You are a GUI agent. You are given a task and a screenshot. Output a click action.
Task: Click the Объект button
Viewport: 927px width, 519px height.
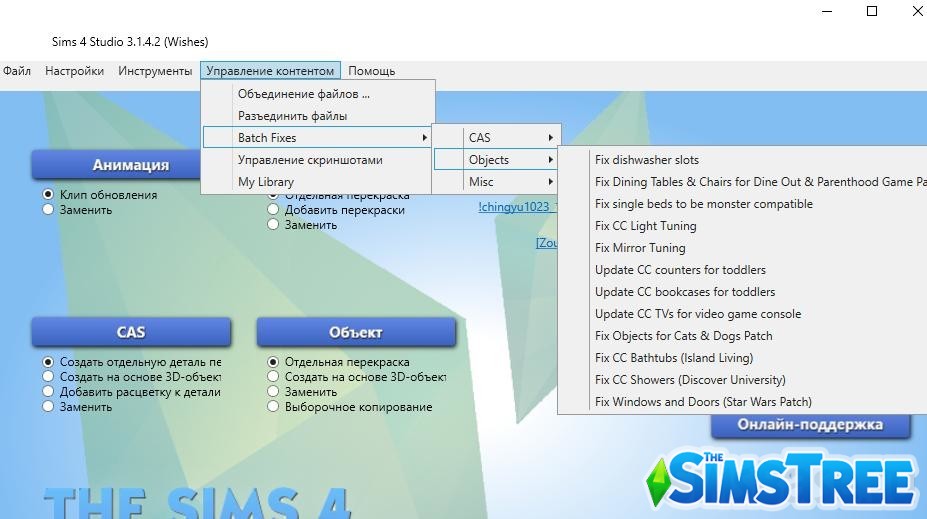pyautogui.click(x=356, y=332)
